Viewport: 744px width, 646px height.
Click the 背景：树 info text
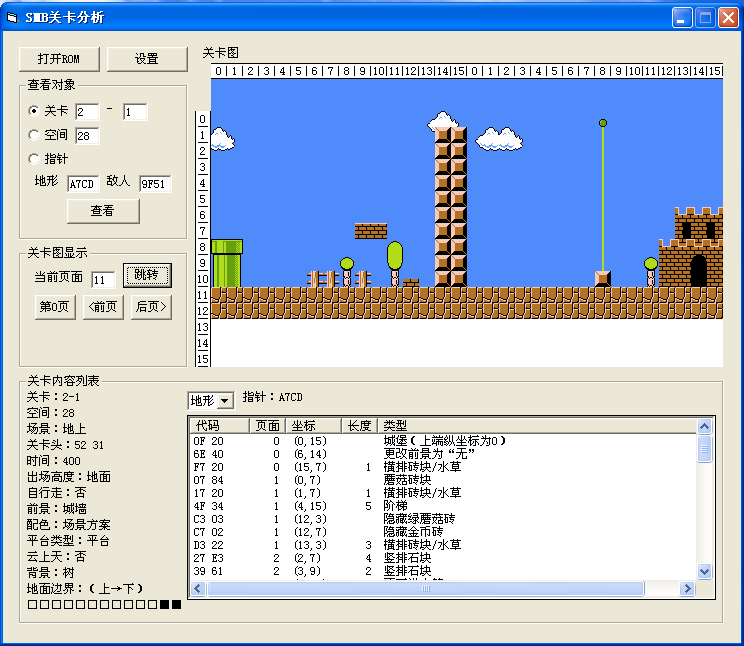coord(50,572)
